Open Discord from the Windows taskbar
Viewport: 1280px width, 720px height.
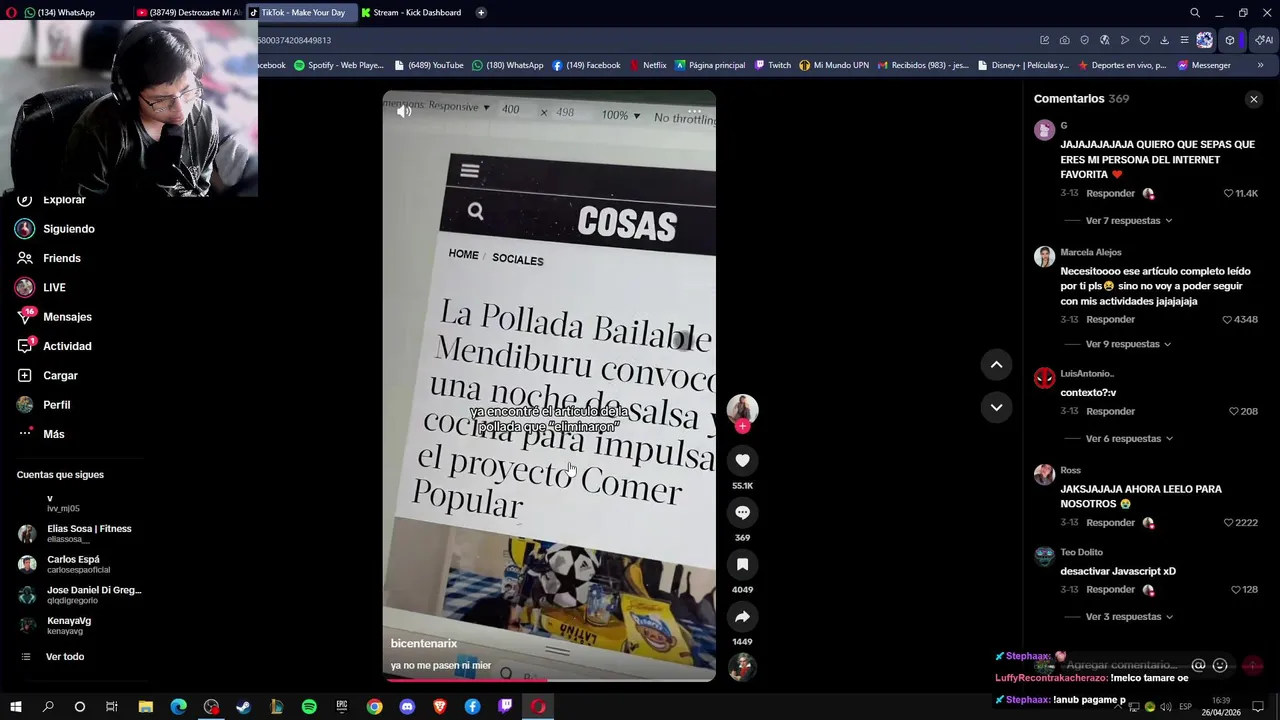point(407,707)
